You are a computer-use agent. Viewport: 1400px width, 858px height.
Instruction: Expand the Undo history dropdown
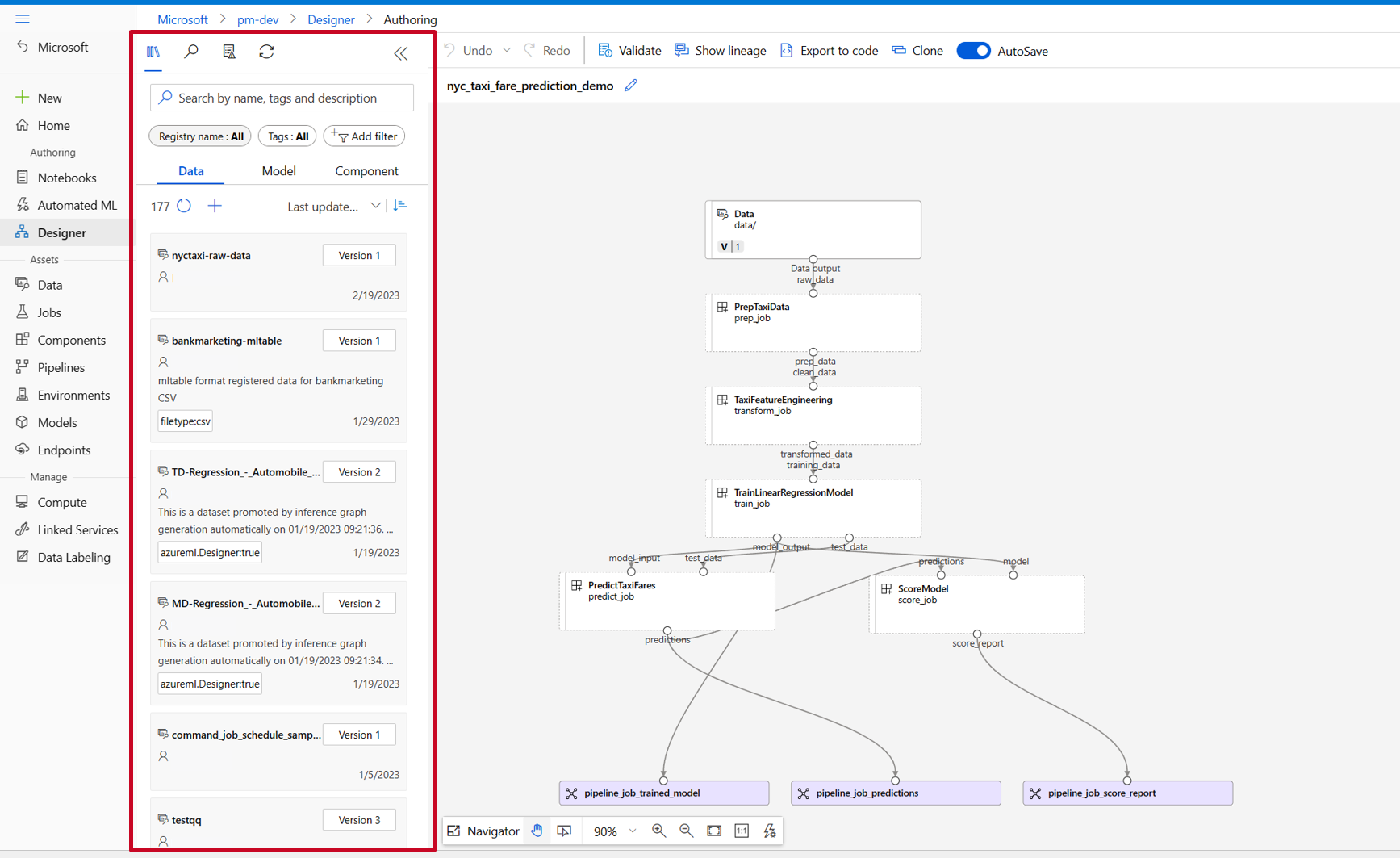click(507, 51)
